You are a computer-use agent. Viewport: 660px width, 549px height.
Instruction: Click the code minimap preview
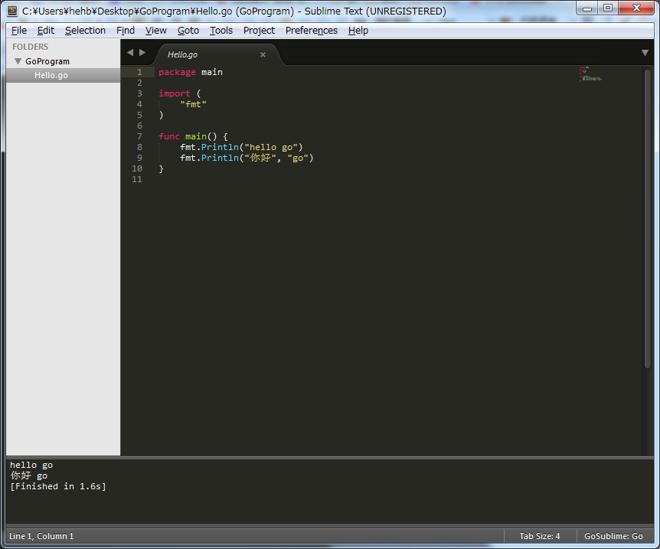pos(590,74)
